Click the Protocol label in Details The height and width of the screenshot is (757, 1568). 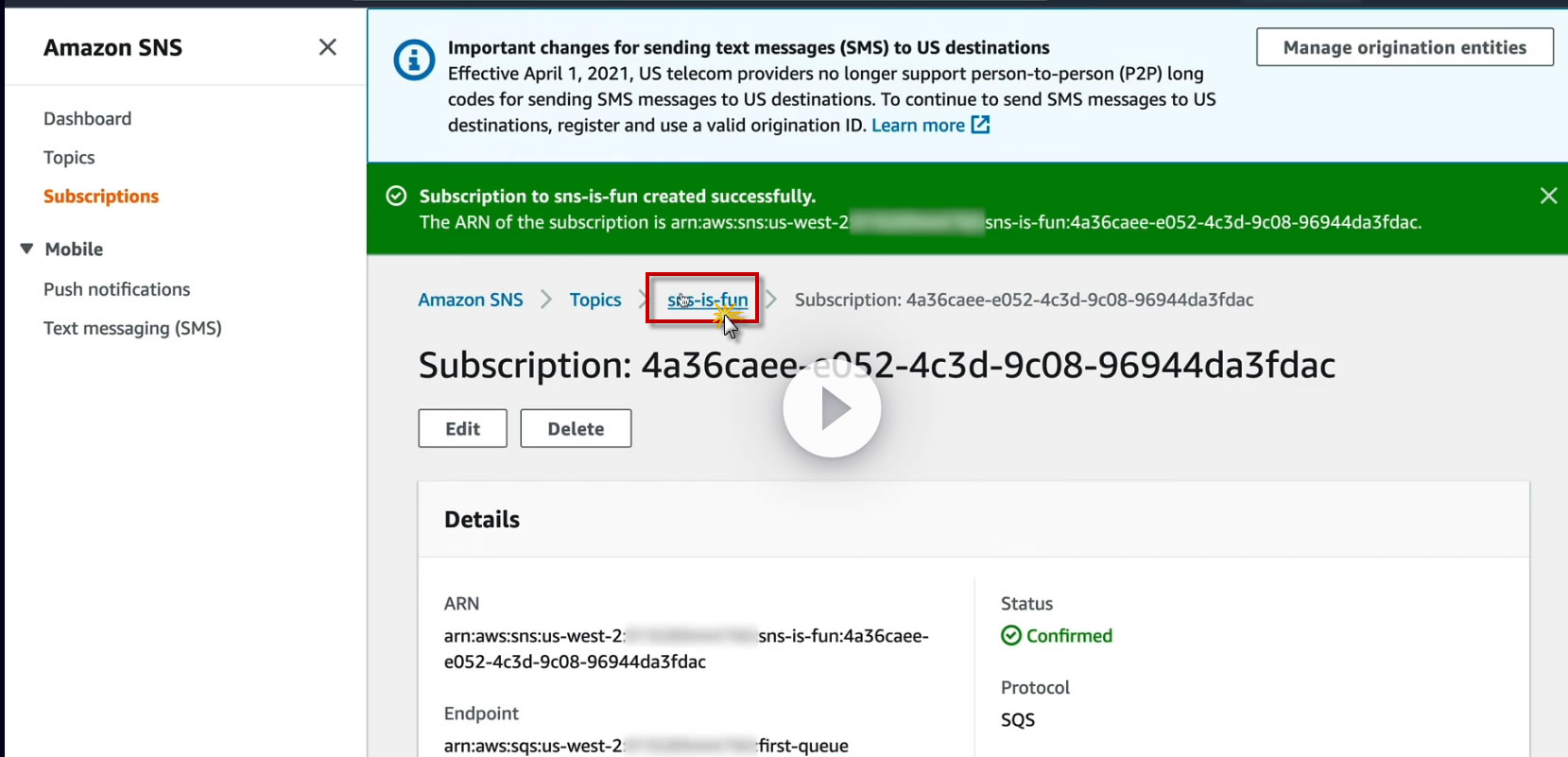click(1035, 687)
